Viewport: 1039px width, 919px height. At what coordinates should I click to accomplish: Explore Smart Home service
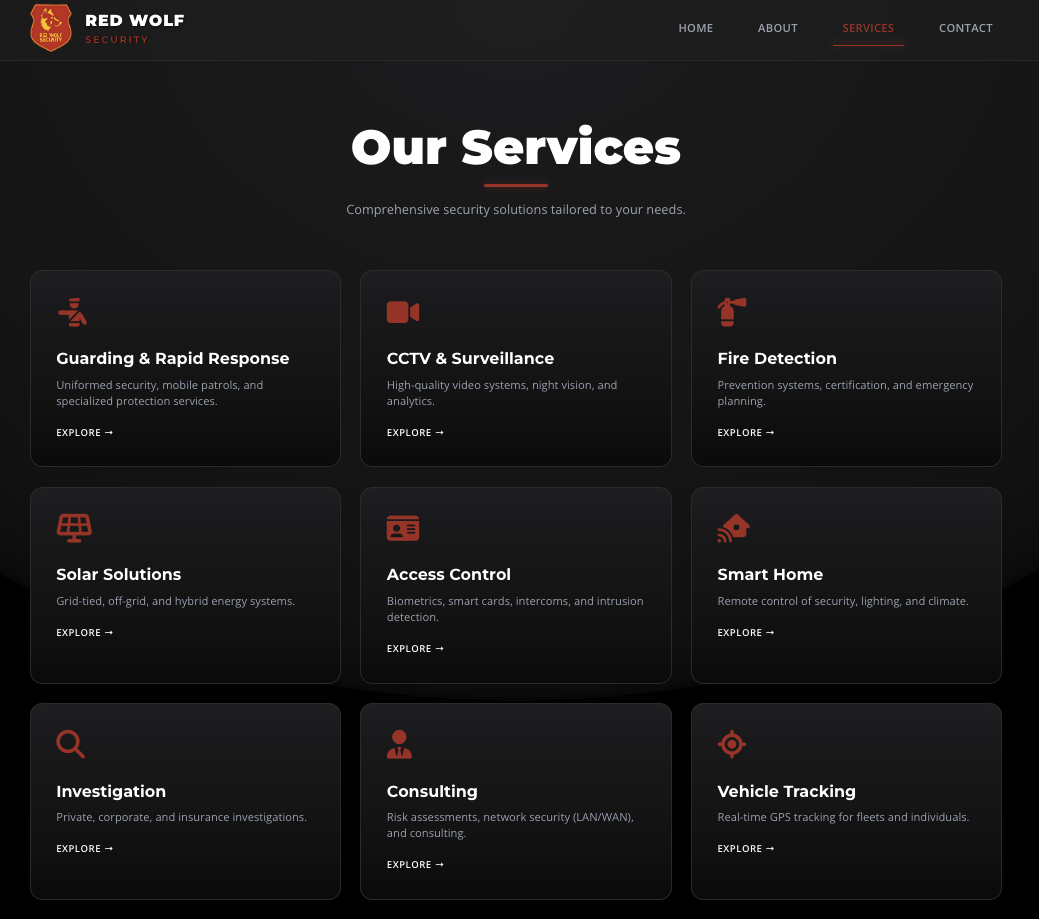click(746, 633)
